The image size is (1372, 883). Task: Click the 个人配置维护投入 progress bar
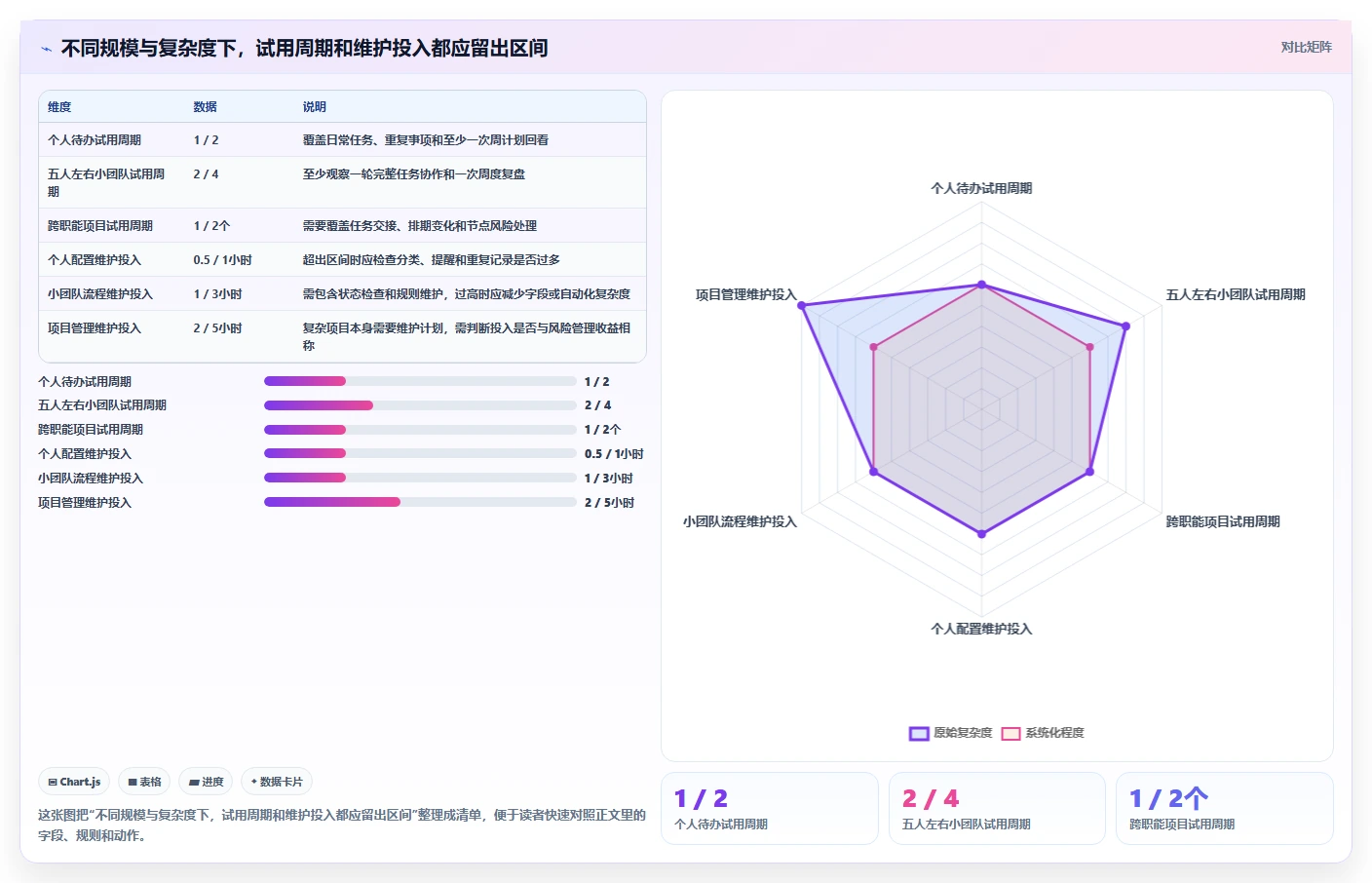420,453
